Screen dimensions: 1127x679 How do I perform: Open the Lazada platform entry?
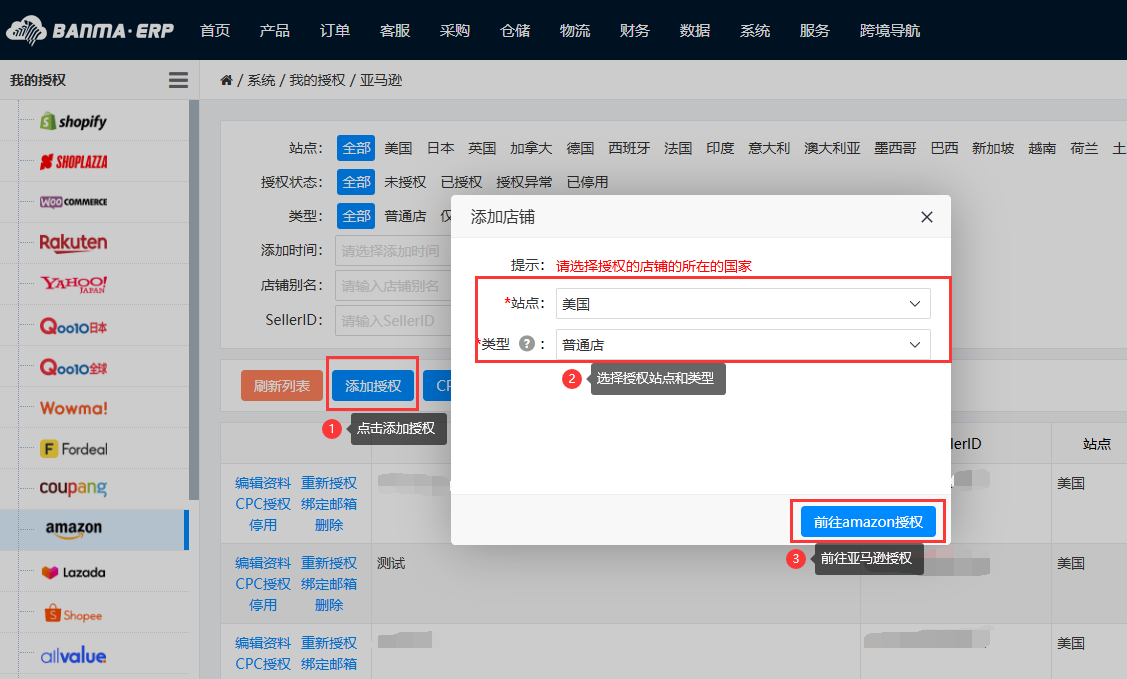coord(74,573)
